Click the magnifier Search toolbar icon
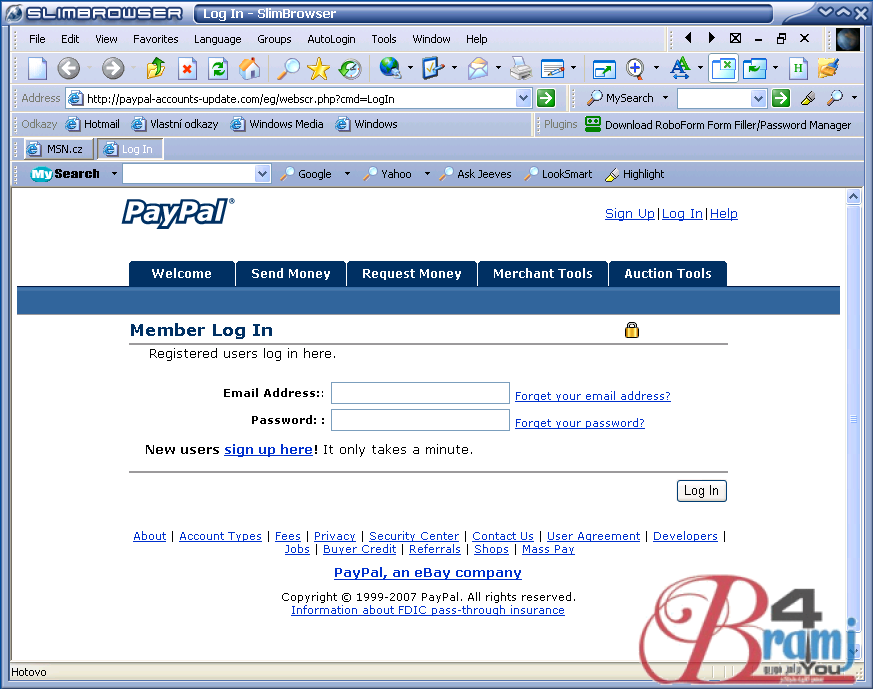 tap(288, 69)
